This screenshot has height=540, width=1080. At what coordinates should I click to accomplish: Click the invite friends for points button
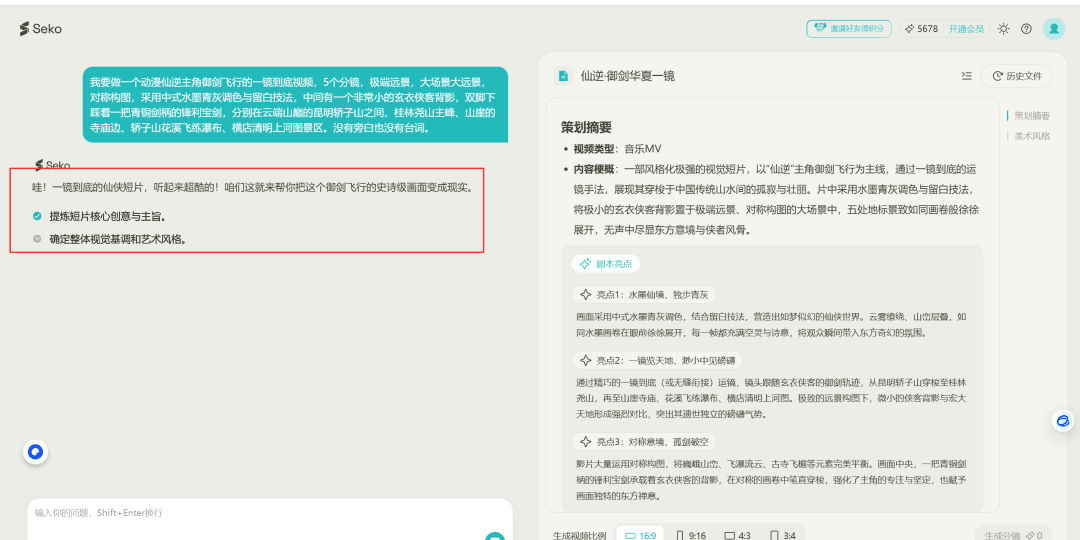pos(849,29)
